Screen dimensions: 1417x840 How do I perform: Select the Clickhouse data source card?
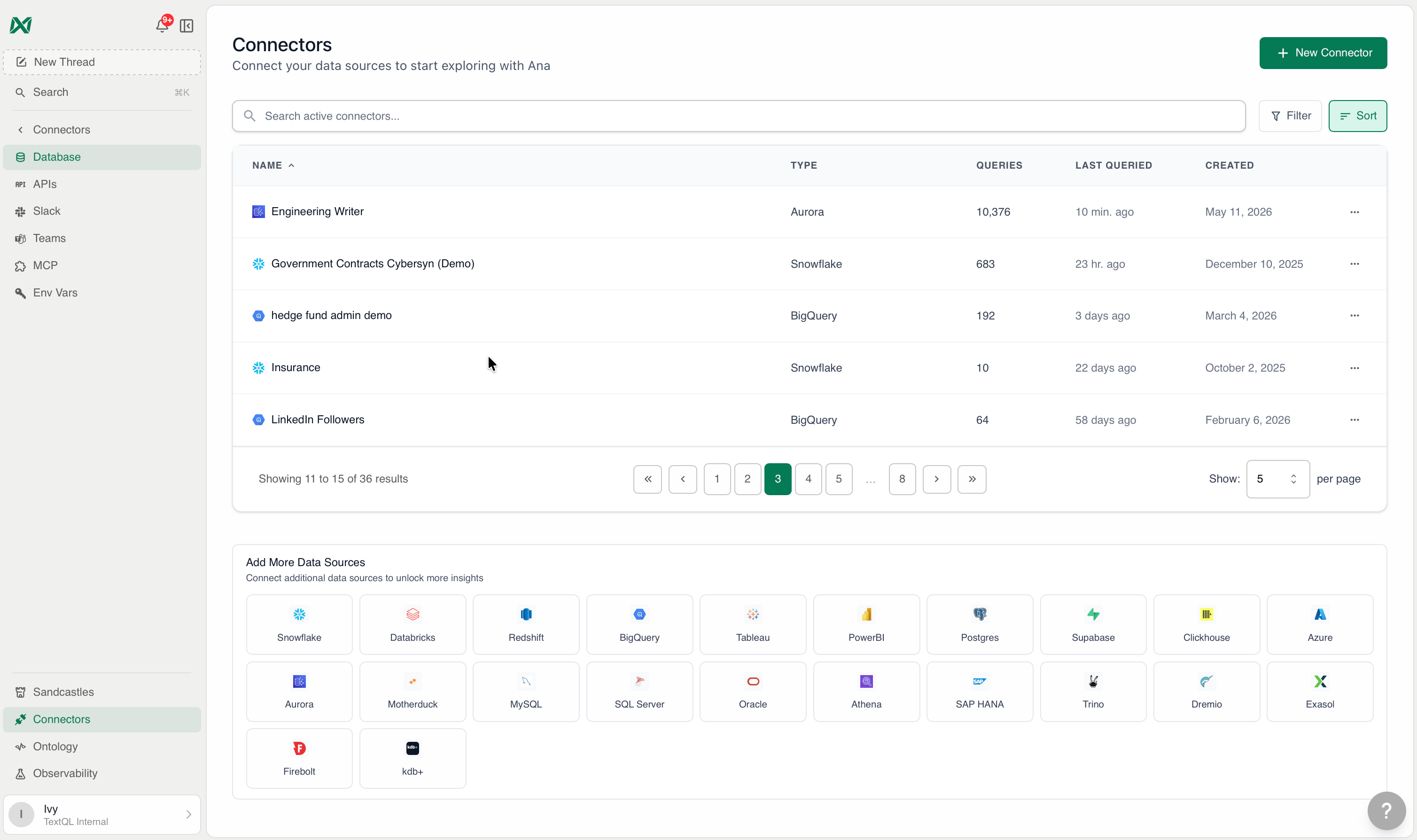1207,624
